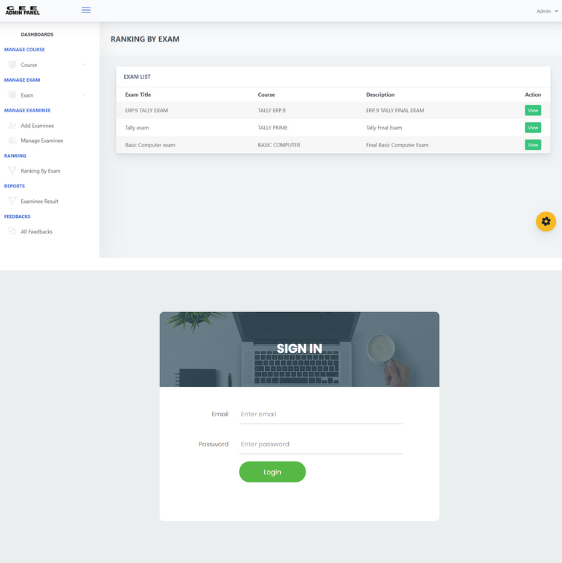Click the All Feedbacks chat icon
The width and height of the screenshot is (562, 563).
12,231
